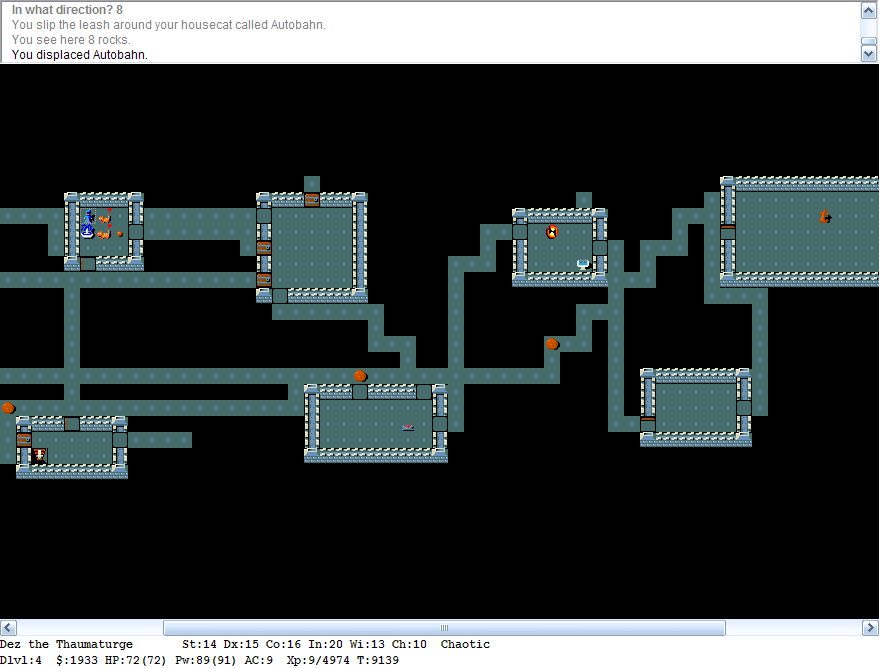Click the doorway on the wizard room's right wall

[x=136, y=232]
